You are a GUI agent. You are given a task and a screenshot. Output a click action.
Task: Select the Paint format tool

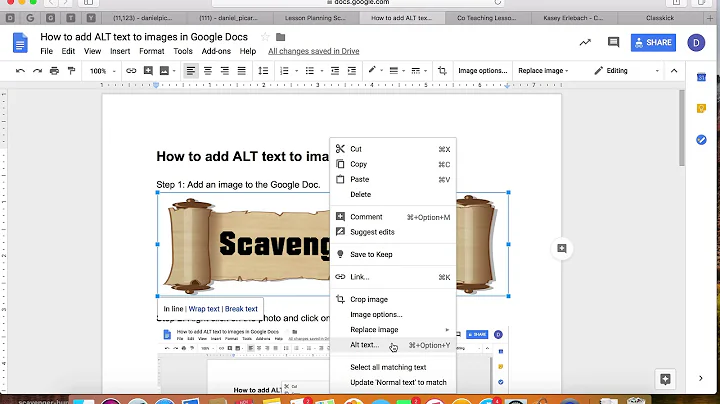coord(71,71)
